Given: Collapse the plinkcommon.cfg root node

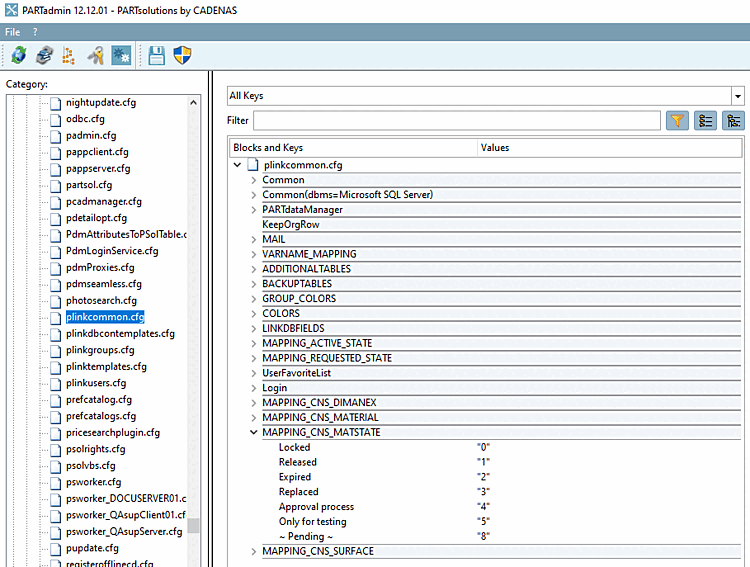Looking at the screenshot, I should [237, 165].
